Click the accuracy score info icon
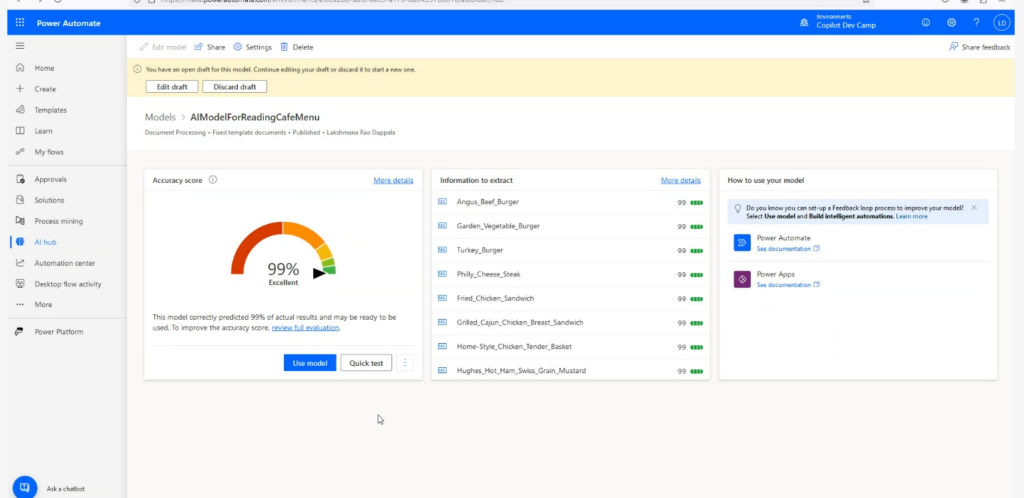1024x498 pixels. pyautogui.click(x=213, y=179)
